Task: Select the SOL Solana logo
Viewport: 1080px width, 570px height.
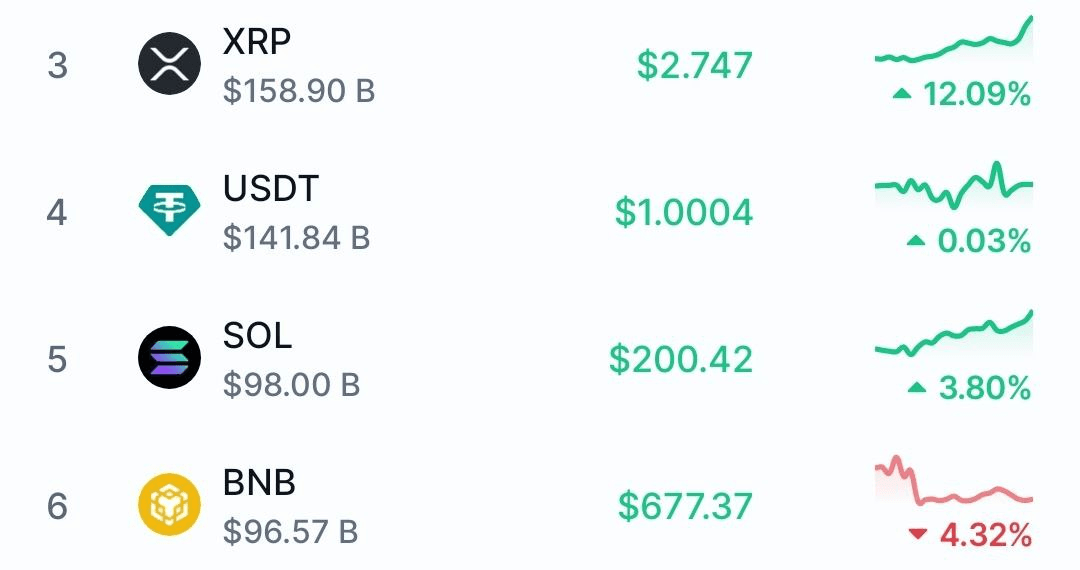Action: [x=169, y=358]
